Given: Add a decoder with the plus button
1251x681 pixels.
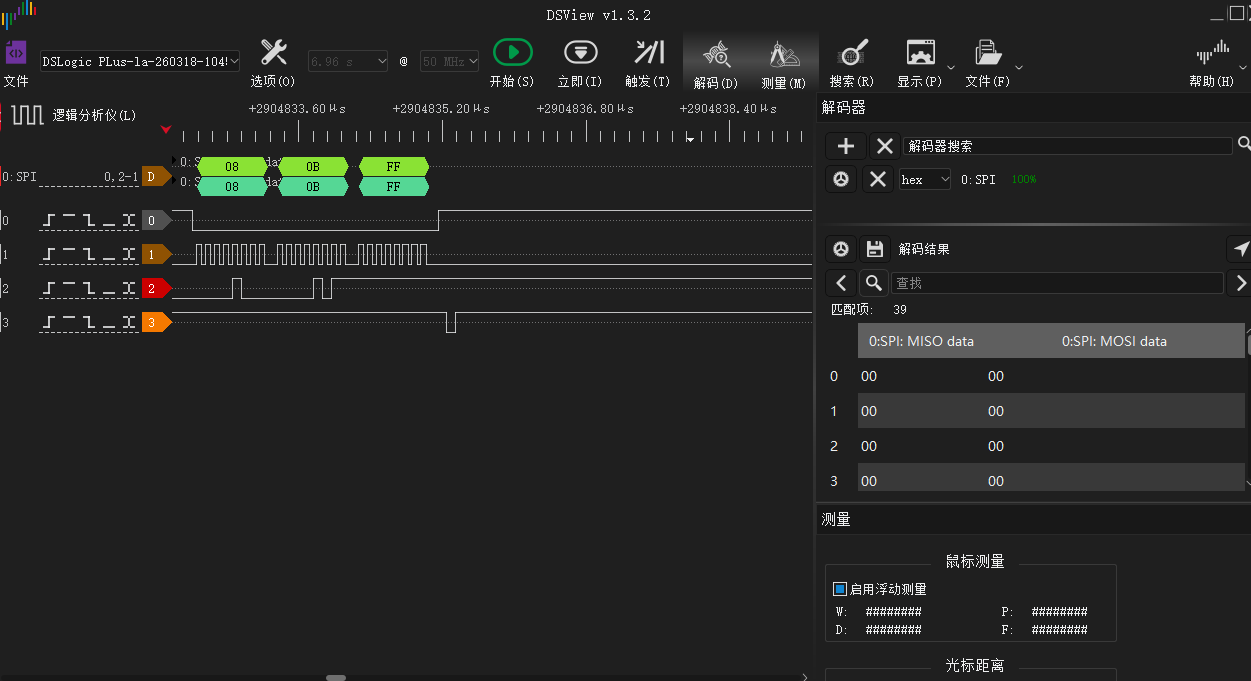Looking at the screenshot, I should (846, 146).
